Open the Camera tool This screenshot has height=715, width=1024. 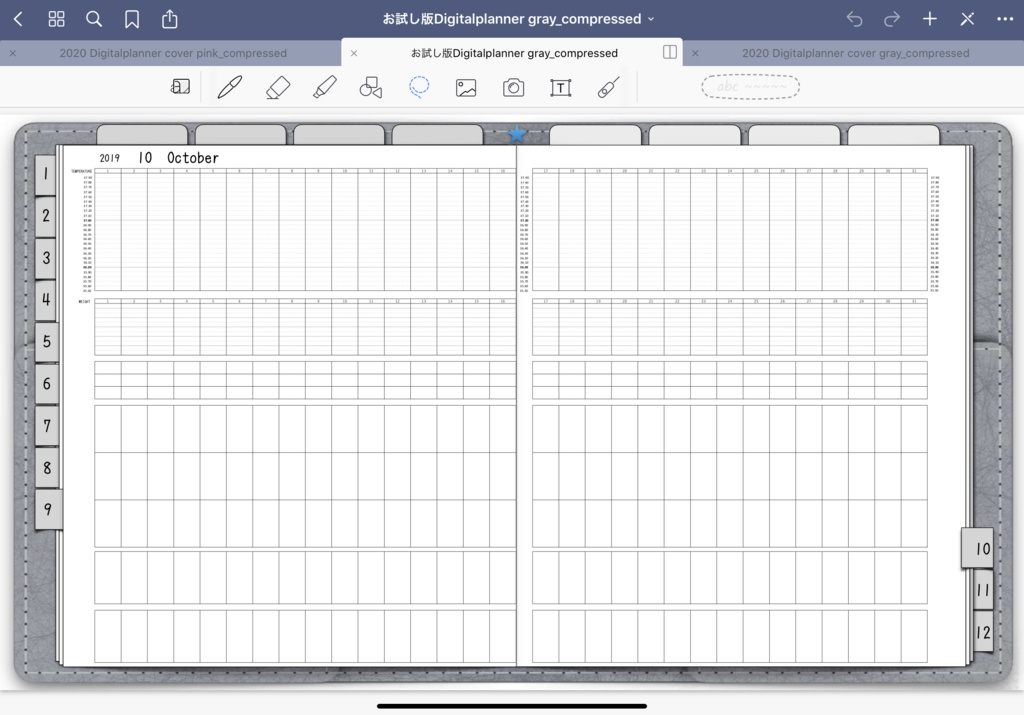[514, 87]
